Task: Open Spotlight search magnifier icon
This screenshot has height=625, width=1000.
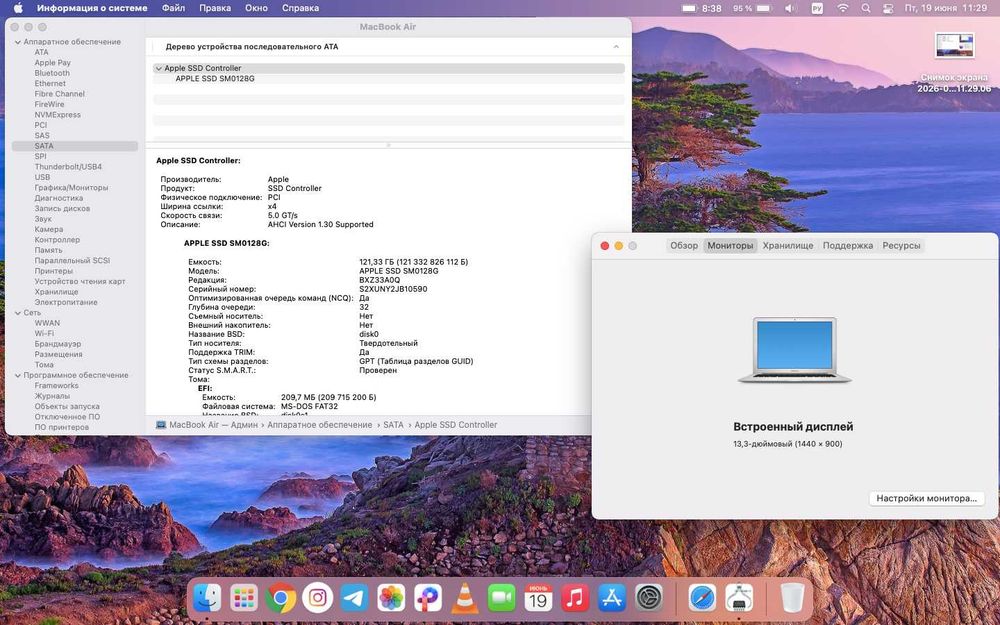Action: pyautogui.click(x=865, y=8)
